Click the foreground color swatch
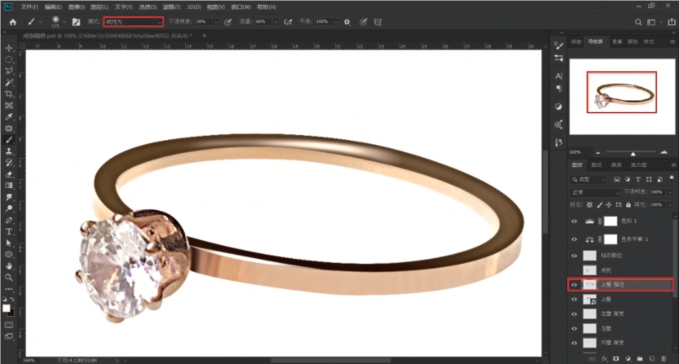 pos(6,308)
